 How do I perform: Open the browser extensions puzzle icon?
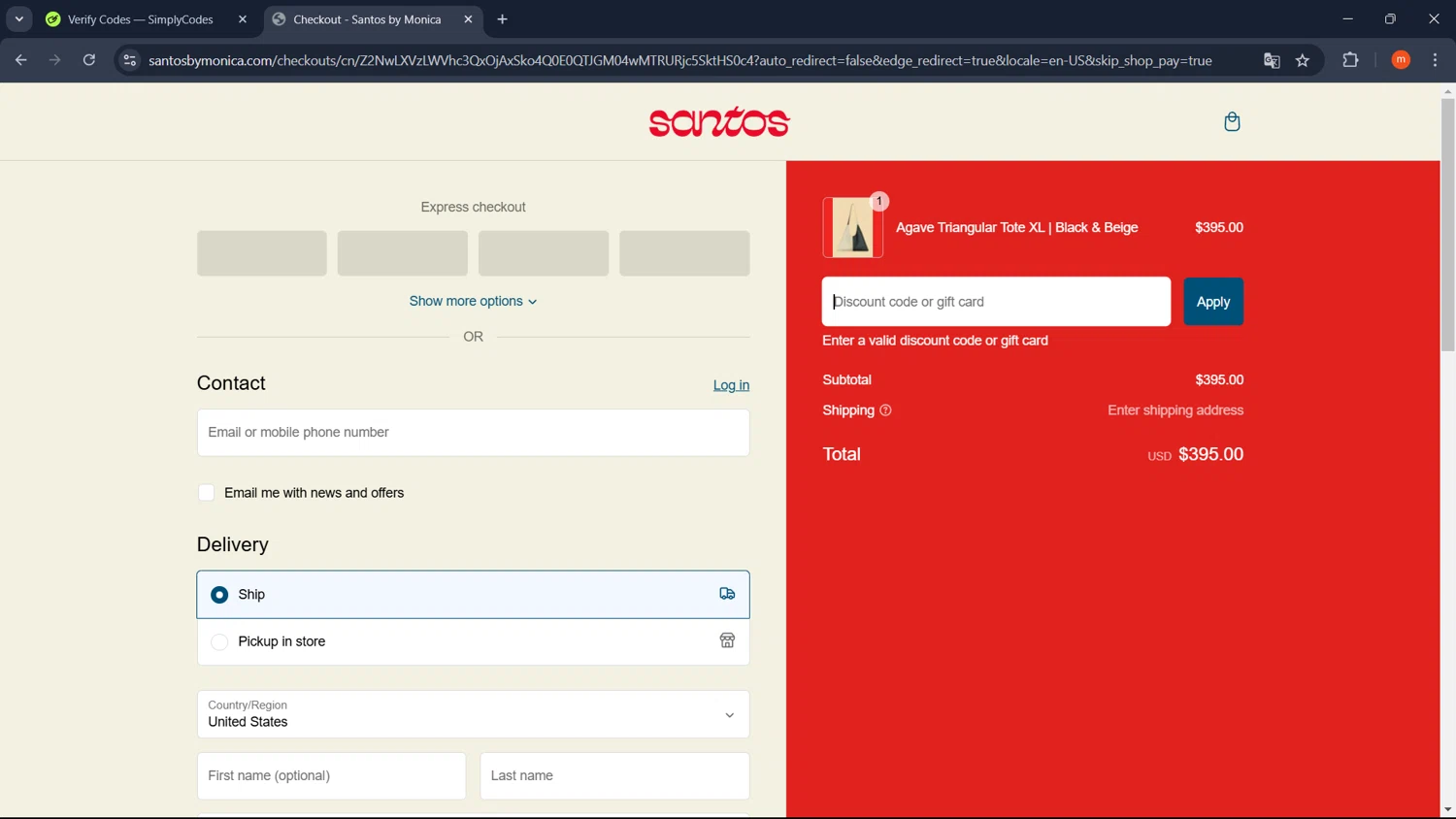click(x=1350, y=60)
